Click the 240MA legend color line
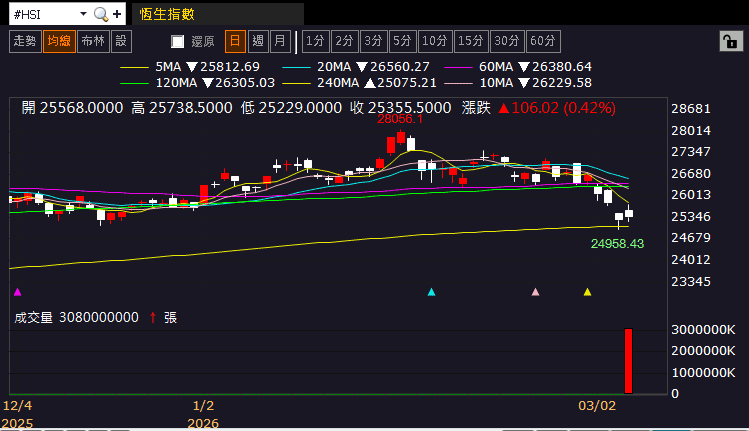The width and height of the screenshot is (749, 431). [297, 84]
